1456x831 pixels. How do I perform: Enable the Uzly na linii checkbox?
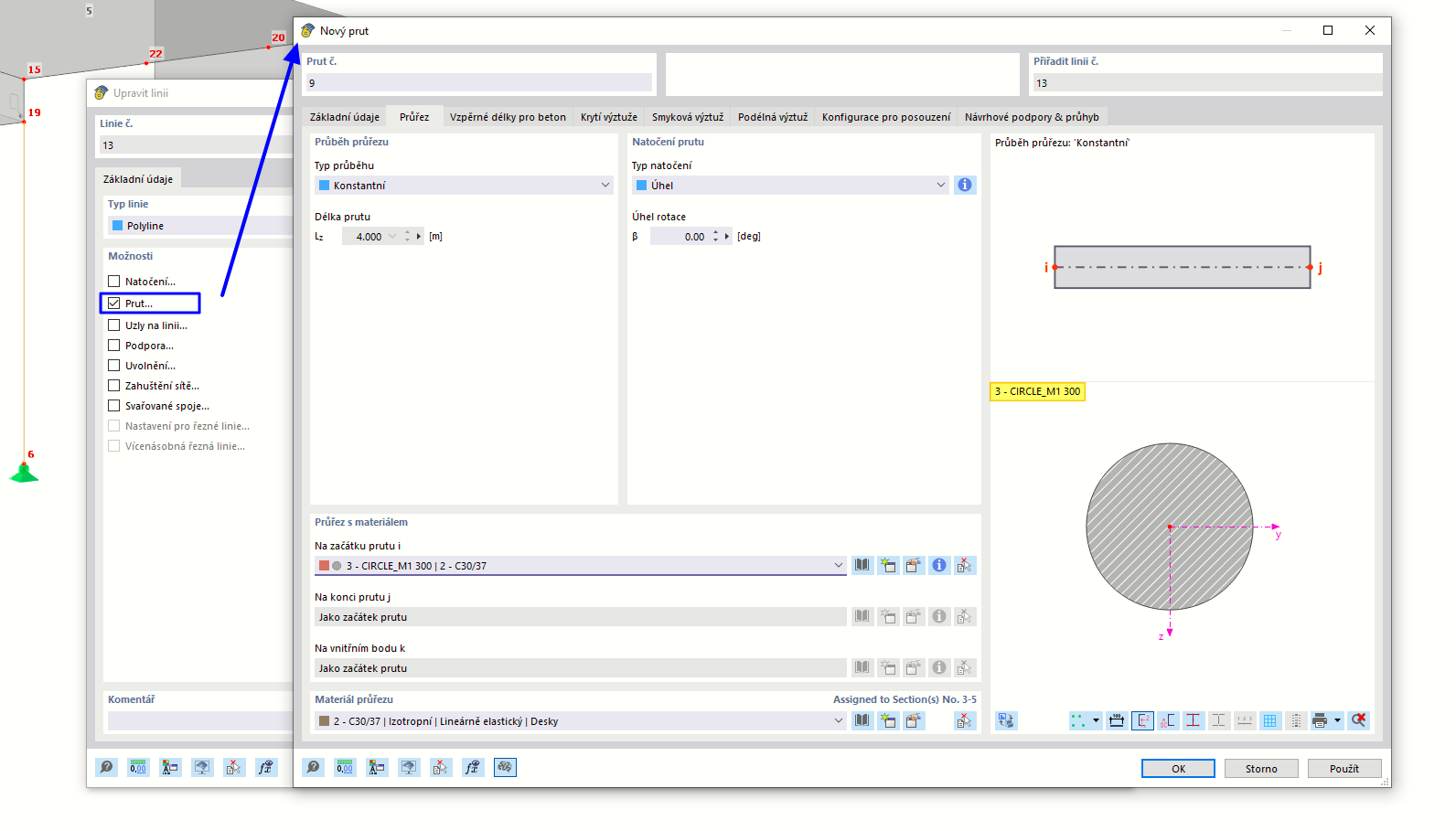click(x=114, y=325)
